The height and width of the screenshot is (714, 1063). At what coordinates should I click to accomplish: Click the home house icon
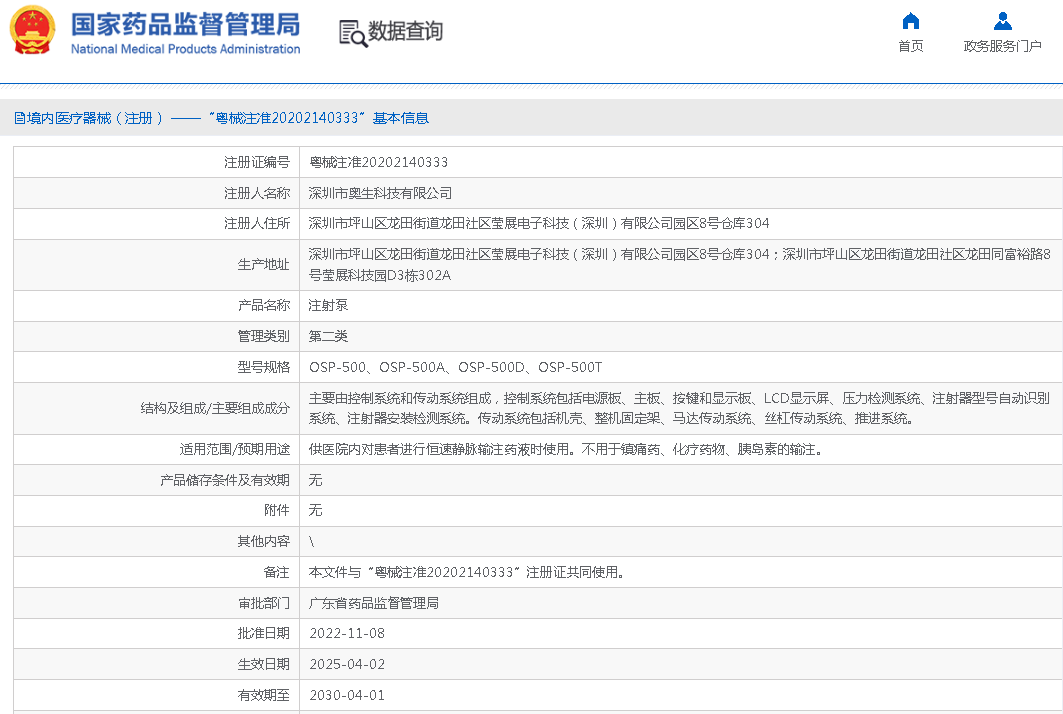[x=910, y=21]
